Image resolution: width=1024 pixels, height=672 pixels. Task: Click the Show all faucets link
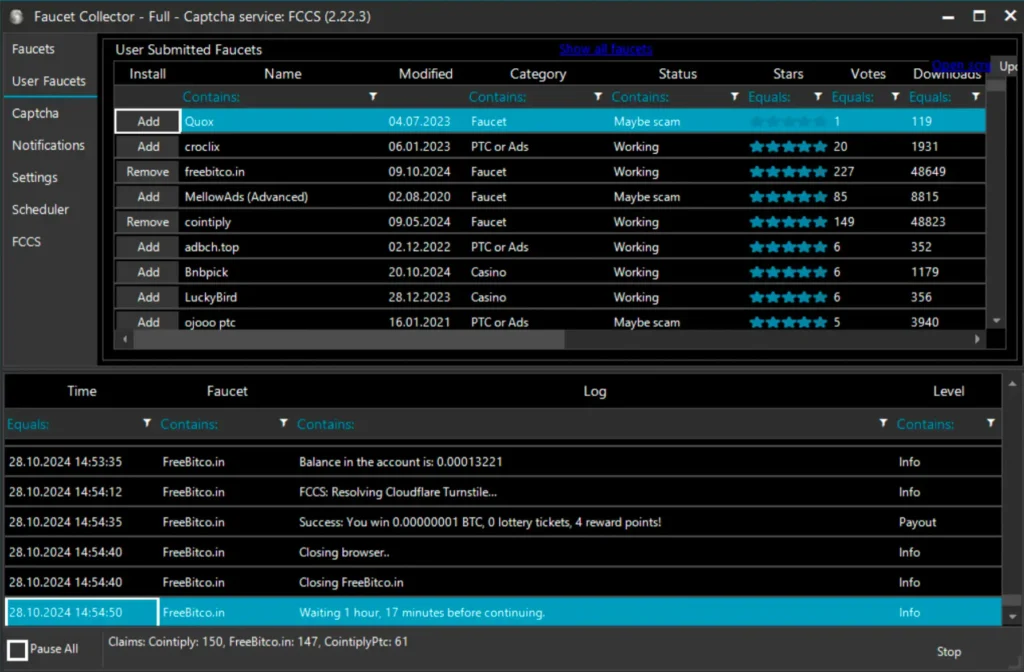606,49
